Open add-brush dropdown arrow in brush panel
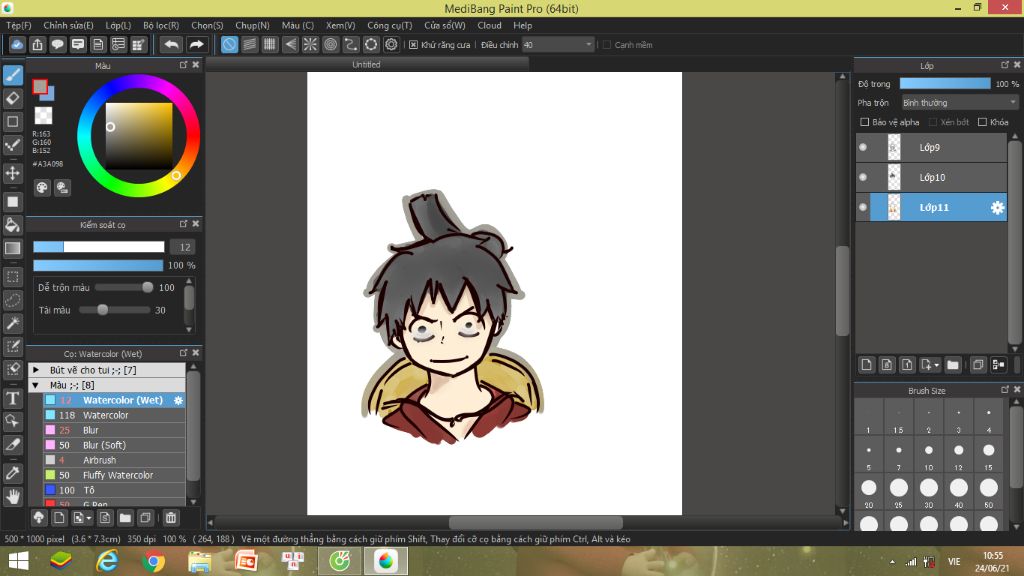The height and width of the screenshot is (576, 1024). pyautogui.click(x=89, y=519)
